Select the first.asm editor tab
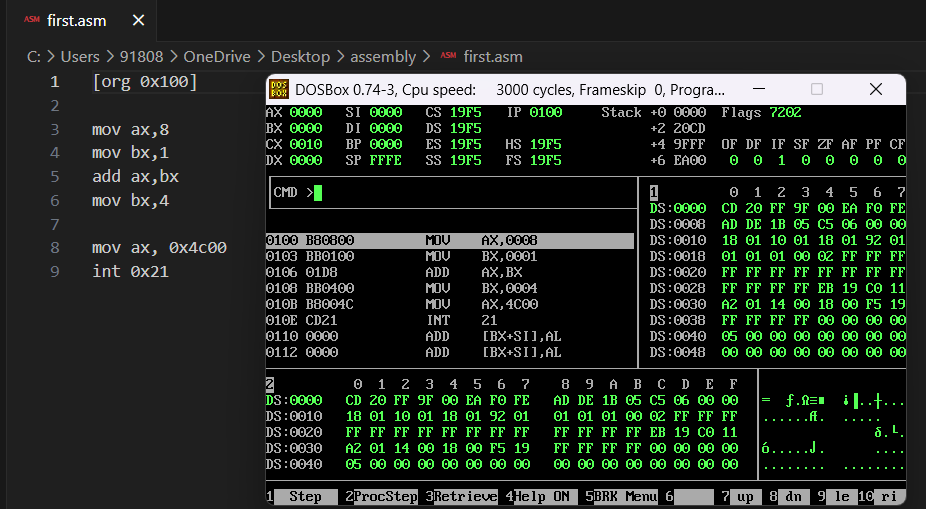The width and height of the screenshot is (926, 509). [83, 21]
